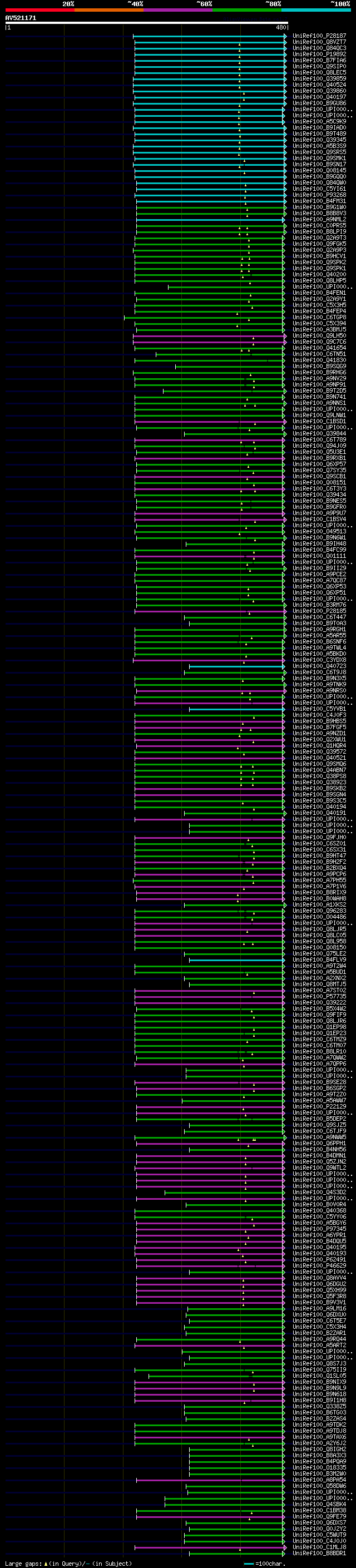Select the UniRef100_C5YI61 label
Image resolution: width=356 pixels, height=1568 pixels.
[319, 189]
